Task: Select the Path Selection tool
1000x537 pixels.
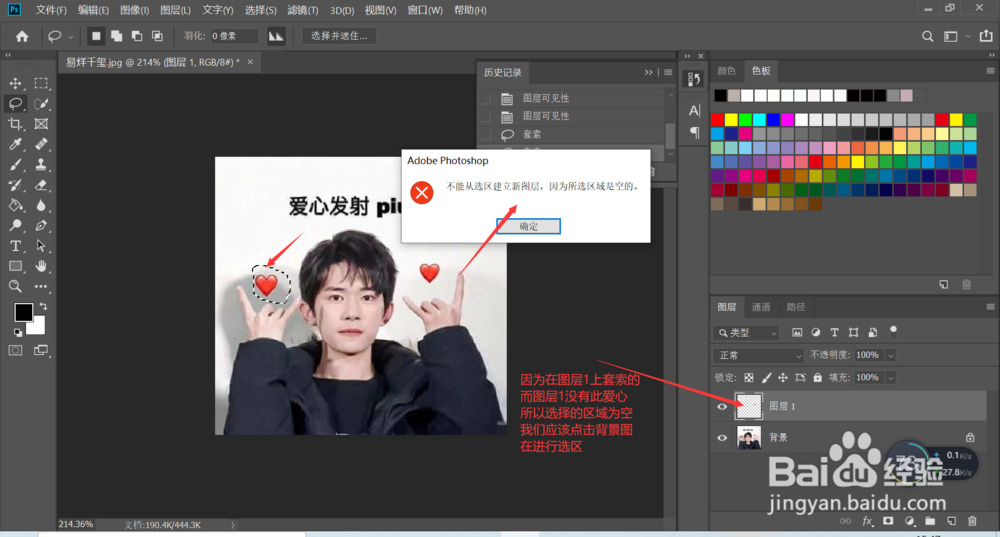Action: click(41, 246)
